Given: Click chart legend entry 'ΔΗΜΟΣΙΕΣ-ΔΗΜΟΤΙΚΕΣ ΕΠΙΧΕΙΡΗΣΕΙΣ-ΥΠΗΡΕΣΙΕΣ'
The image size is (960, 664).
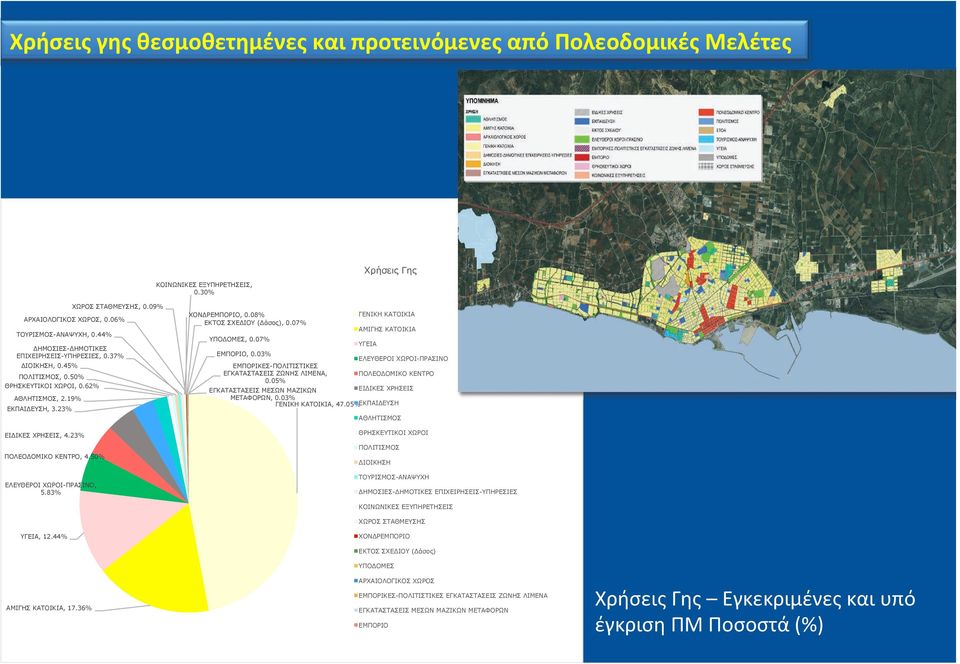Looking at the screenshot, I should point(436,492).
